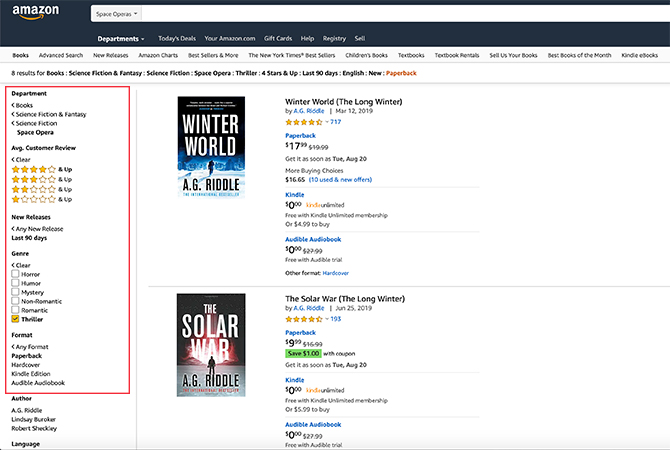Open Today's Deals
The height and width of the screenshot is (450, 670).
[177, 38]
